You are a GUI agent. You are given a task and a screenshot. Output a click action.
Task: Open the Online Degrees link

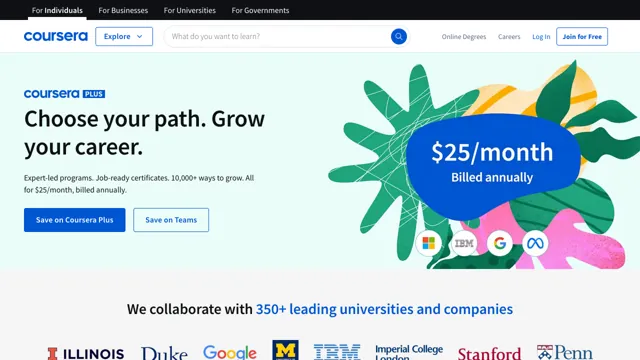pos(464,37)
